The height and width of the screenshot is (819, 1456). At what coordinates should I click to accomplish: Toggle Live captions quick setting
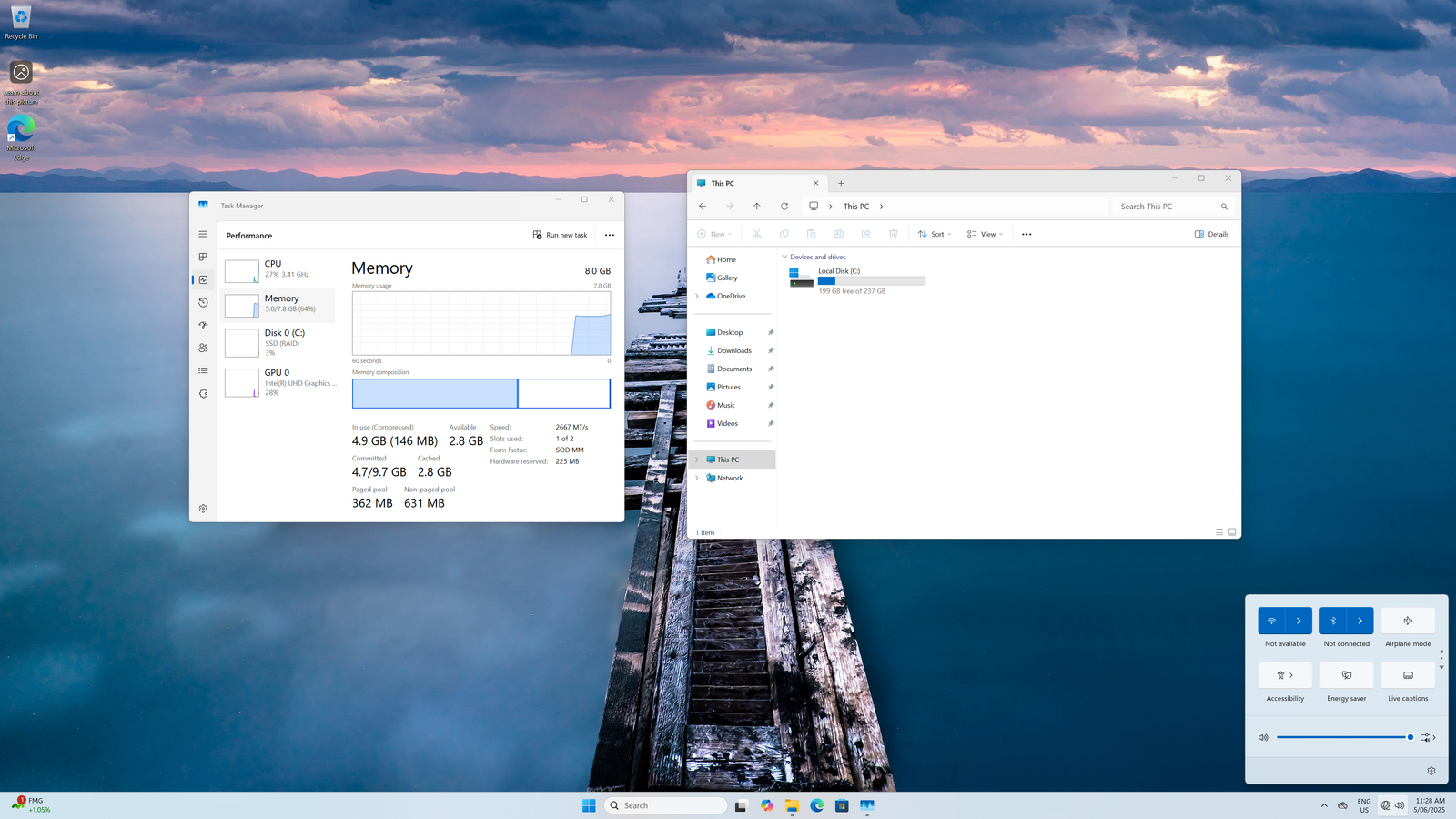pos(1408,675)
